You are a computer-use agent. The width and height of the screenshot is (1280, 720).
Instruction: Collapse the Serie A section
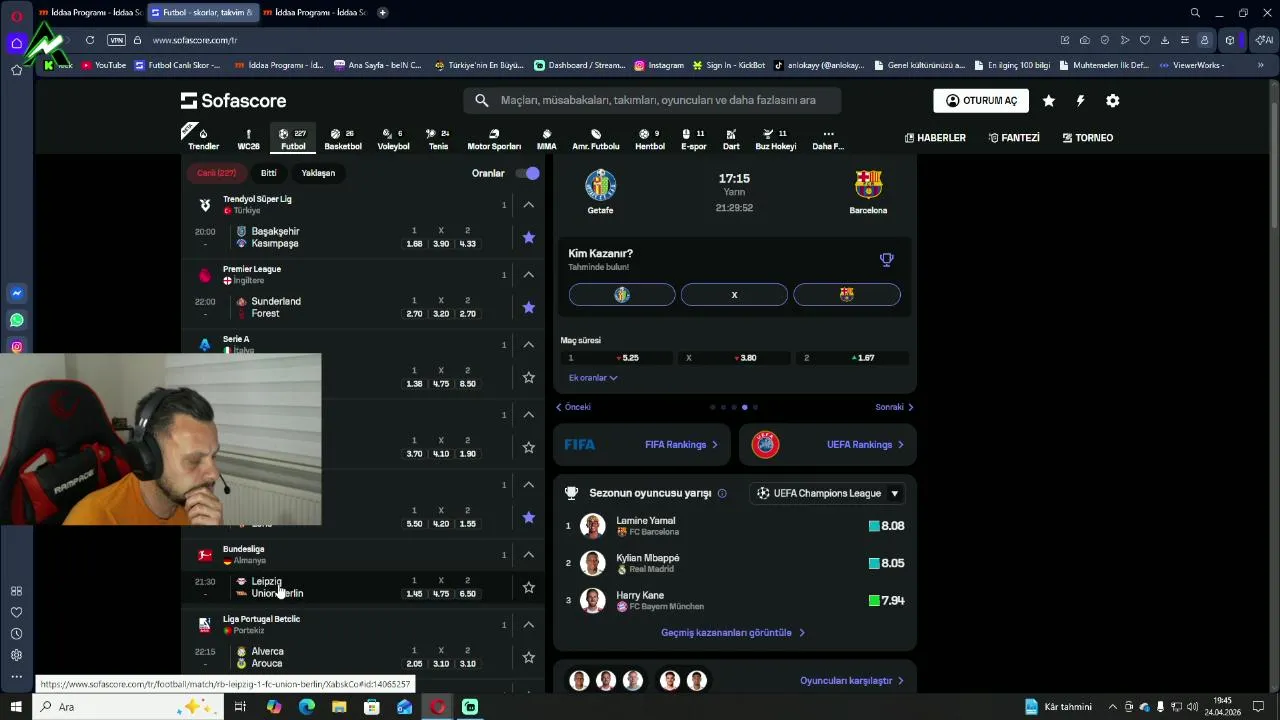pyautogui.click(x=529, y=345)
